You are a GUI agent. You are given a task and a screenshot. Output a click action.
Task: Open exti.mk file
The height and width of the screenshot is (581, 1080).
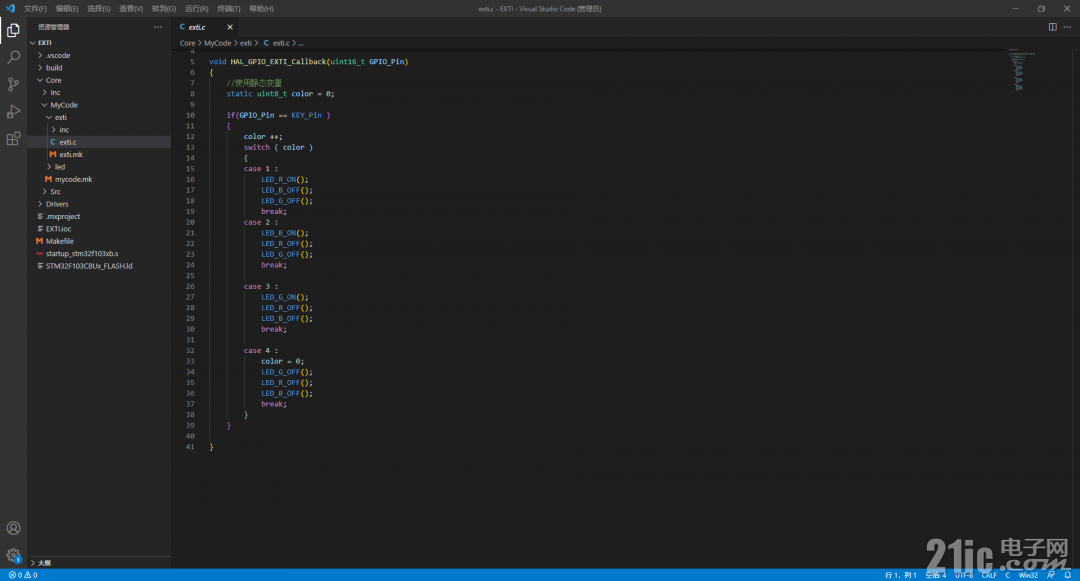pos(99,154)
